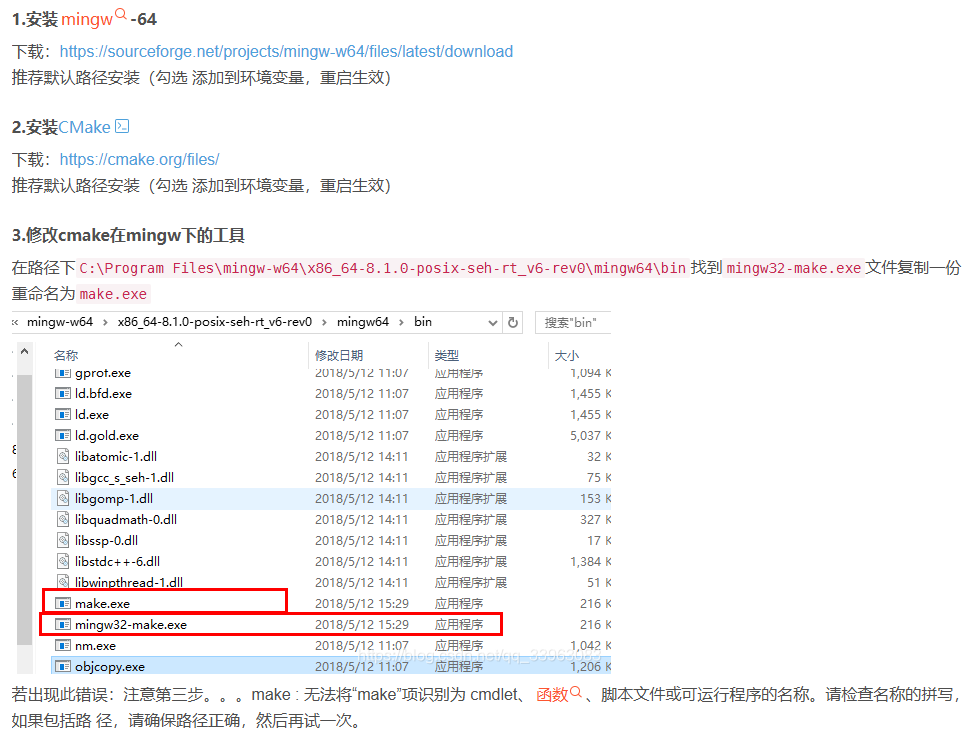
Task: Select the libatomic-1.dll file name
Action: 116,456
